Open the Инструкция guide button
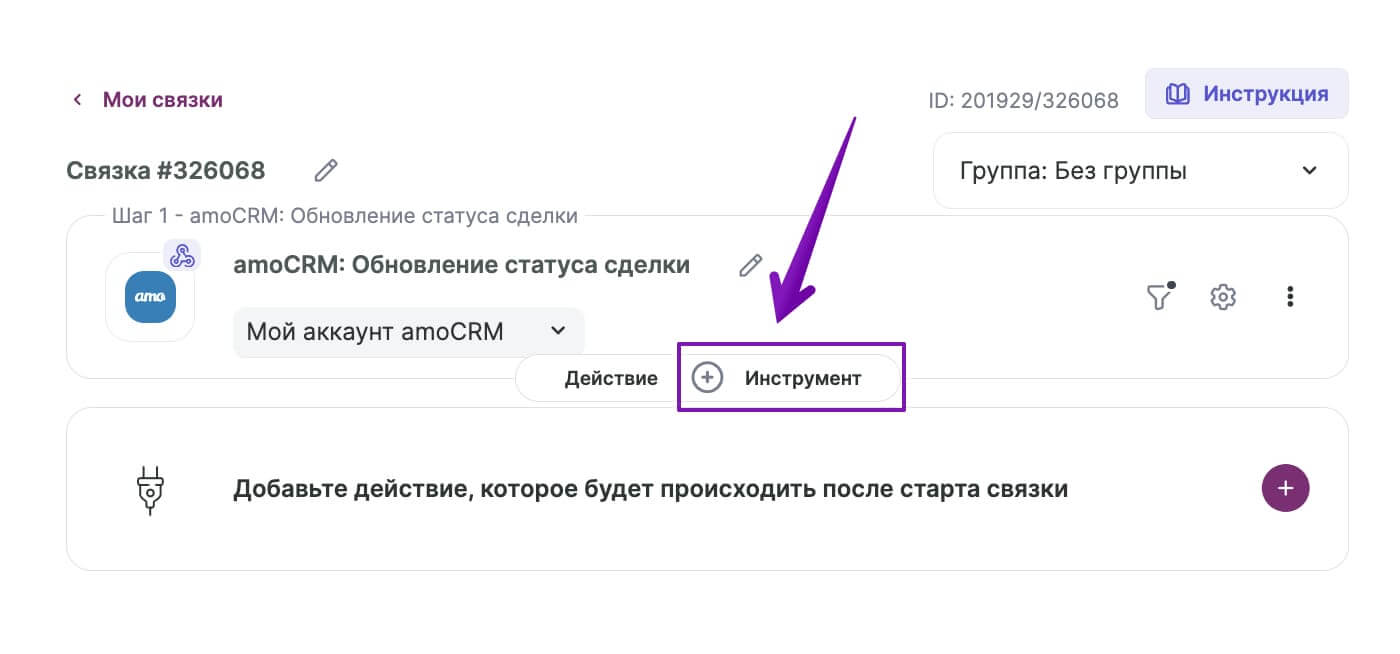Screen dimensions: 1400x654 [x=1247, y=94]
